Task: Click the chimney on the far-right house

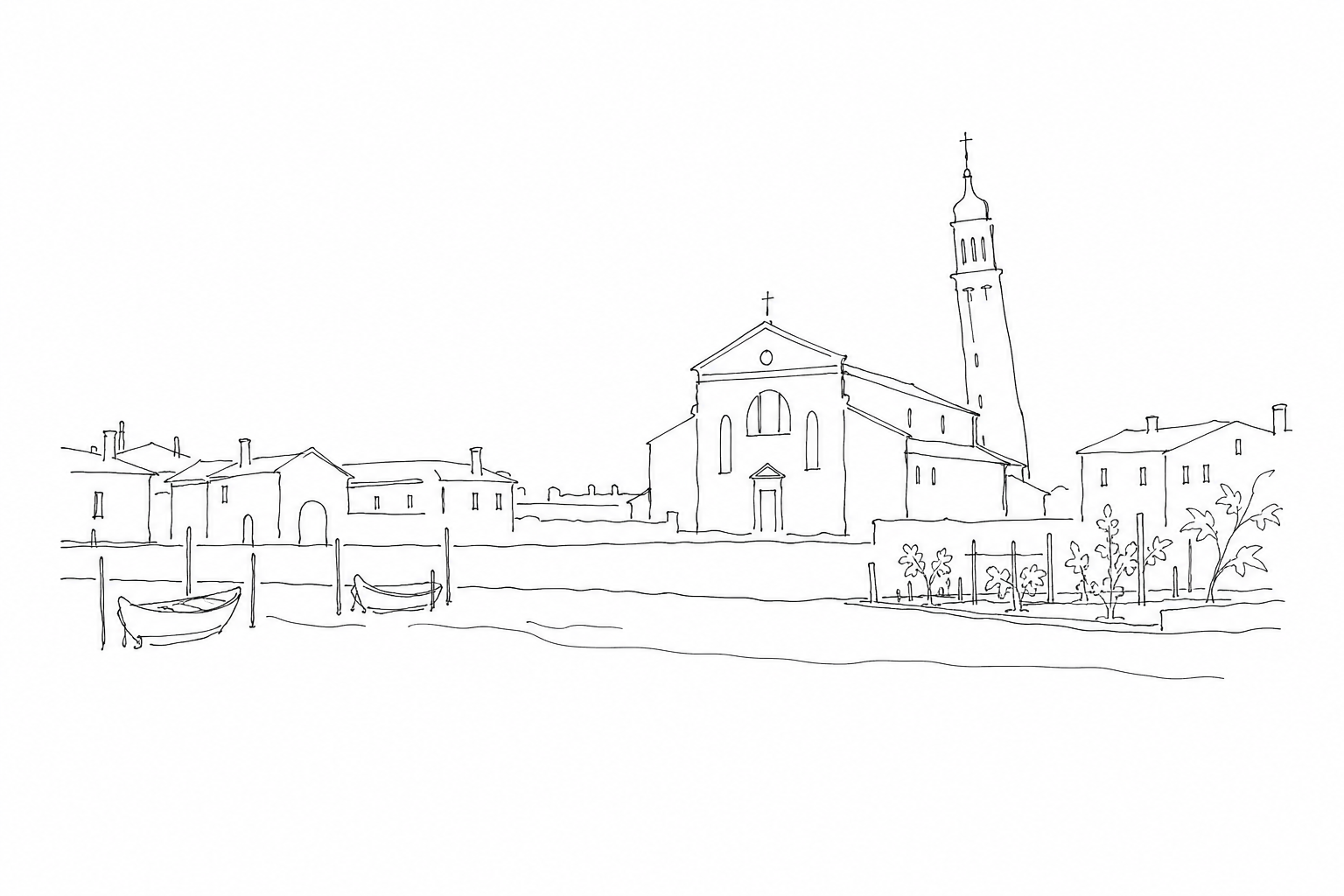Action: tap(1280, 418)
